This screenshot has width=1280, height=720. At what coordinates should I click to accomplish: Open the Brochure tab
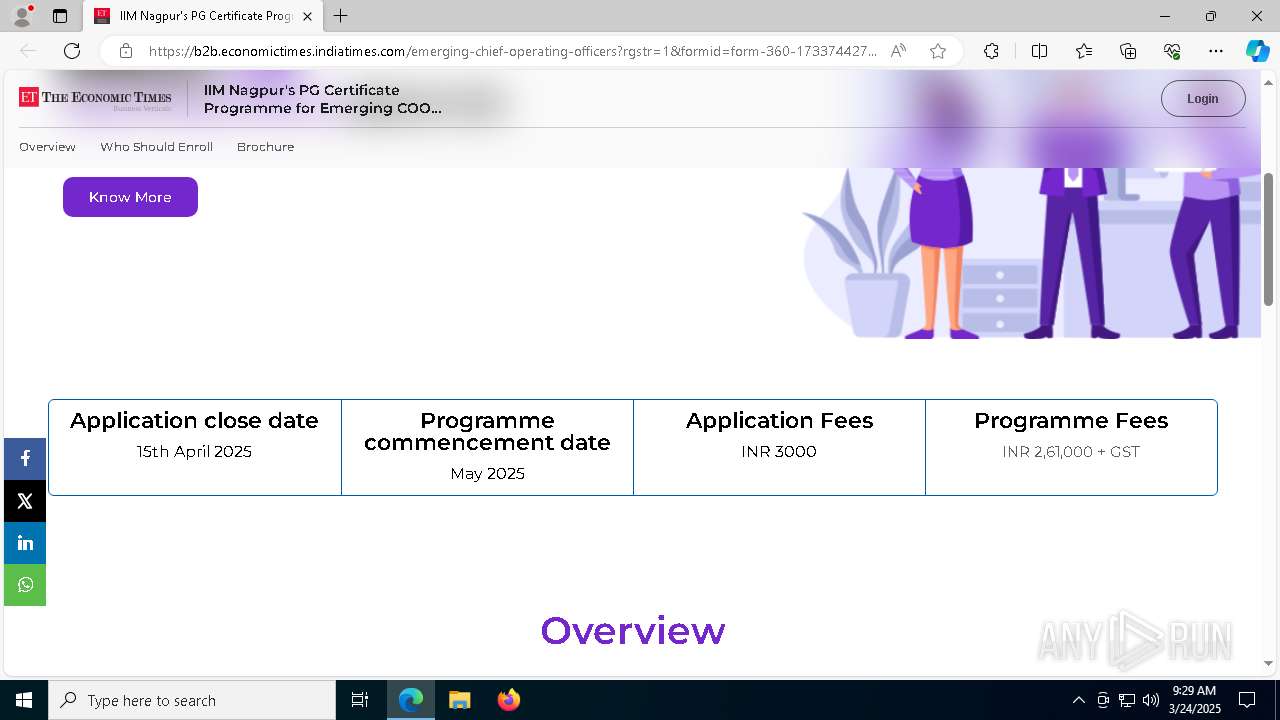(x=265, y=147)
